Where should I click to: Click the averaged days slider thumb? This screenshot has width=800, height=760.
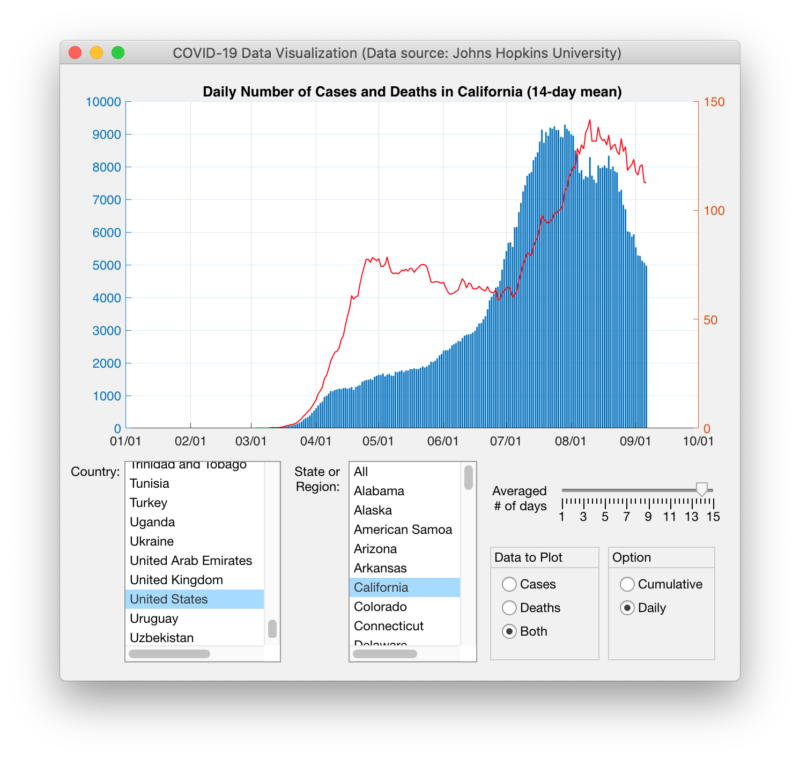click(x=702, y=489)
